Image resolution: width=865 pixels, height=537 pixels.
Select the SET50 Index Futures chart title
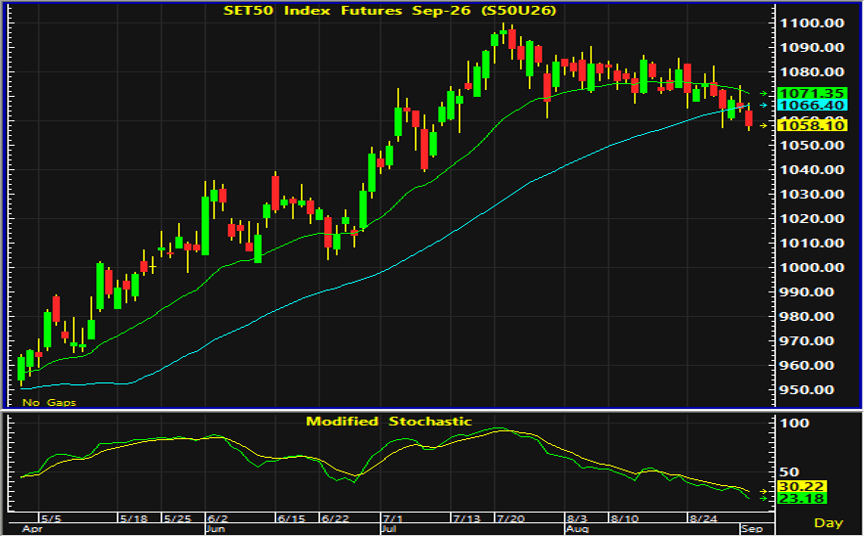[389, 10]
